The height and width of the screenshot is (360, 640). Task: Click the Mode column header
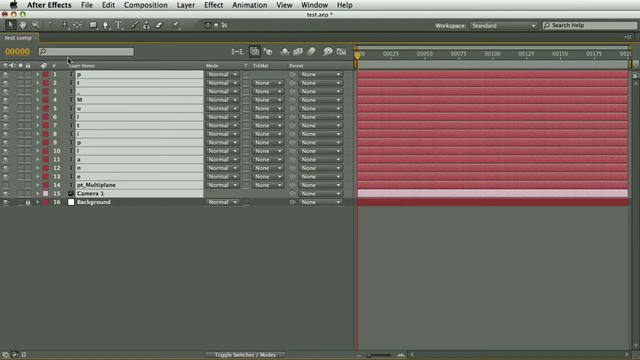pos(212,65)
